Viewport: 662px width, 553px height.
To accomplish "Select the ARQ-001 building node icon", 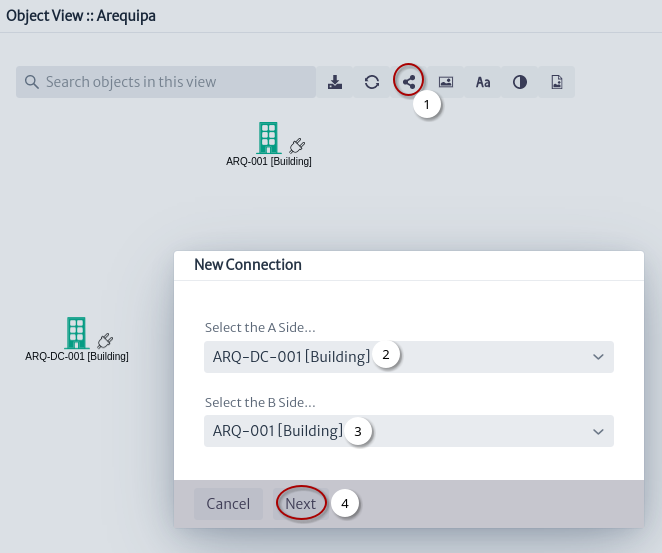I will 269,138.
